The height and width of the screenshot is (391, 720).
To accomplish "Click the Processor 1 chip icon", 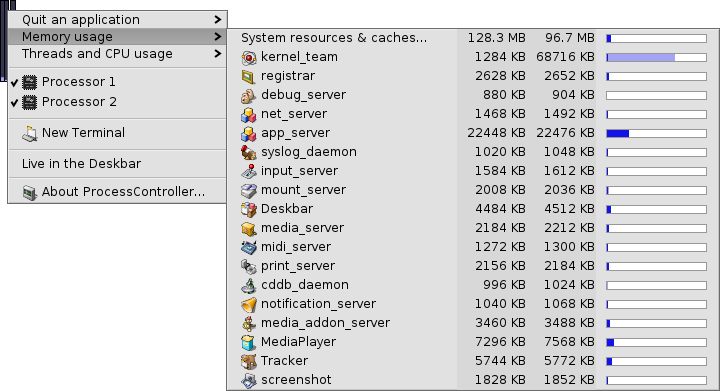I will (x=29, y=82).
